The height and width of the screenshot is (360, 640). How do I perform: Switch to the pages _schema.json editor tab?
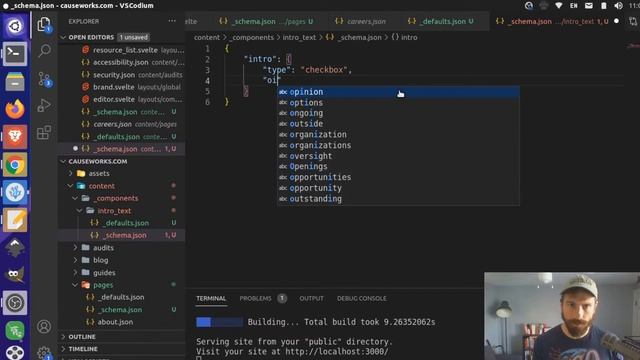267,21
